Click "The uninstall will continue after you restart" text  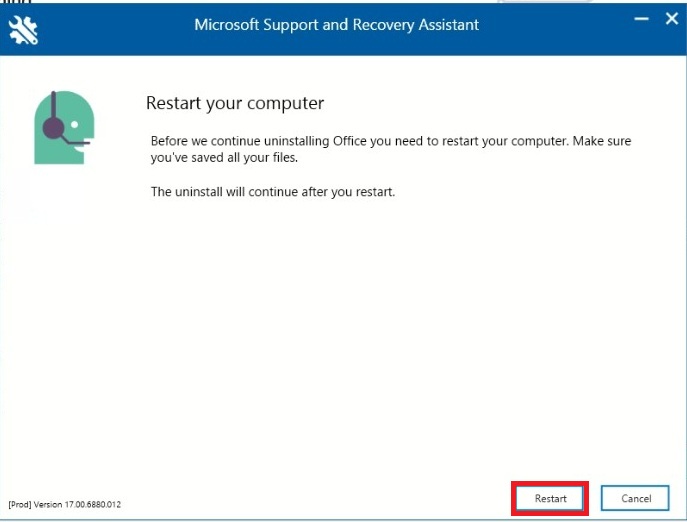click(273, 191)
